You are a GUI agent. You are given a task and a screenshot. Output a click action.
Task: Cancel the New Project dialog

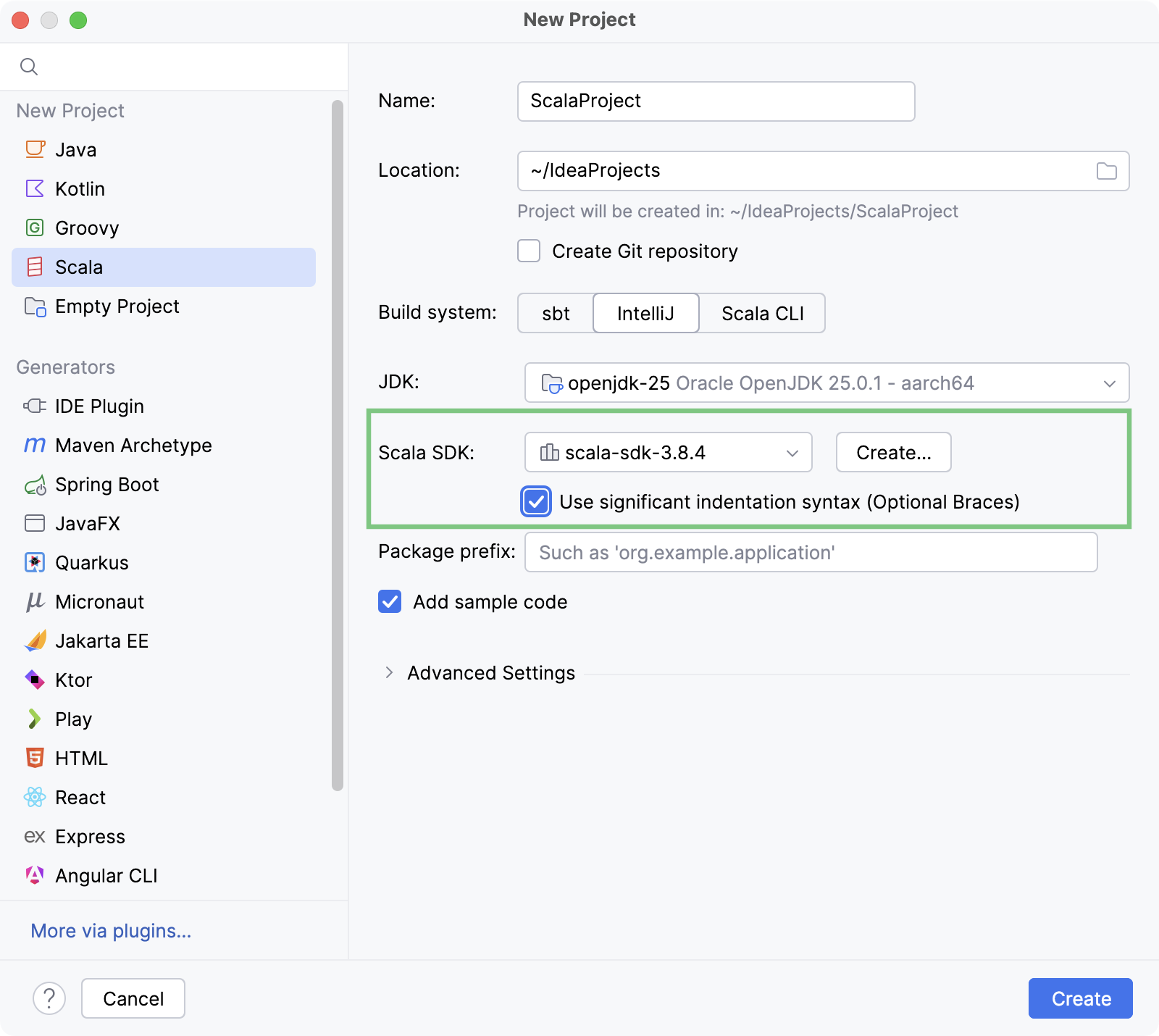coord(133,998)
